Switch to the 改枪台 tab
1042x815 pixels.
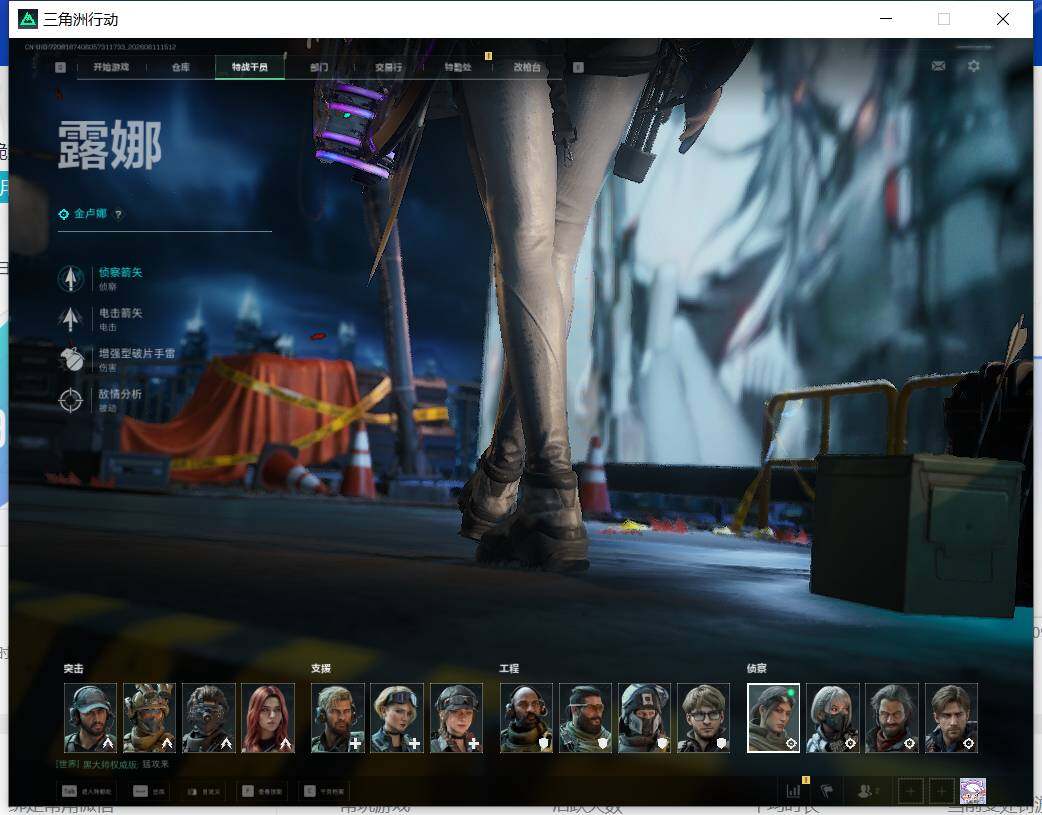point(527,67)
